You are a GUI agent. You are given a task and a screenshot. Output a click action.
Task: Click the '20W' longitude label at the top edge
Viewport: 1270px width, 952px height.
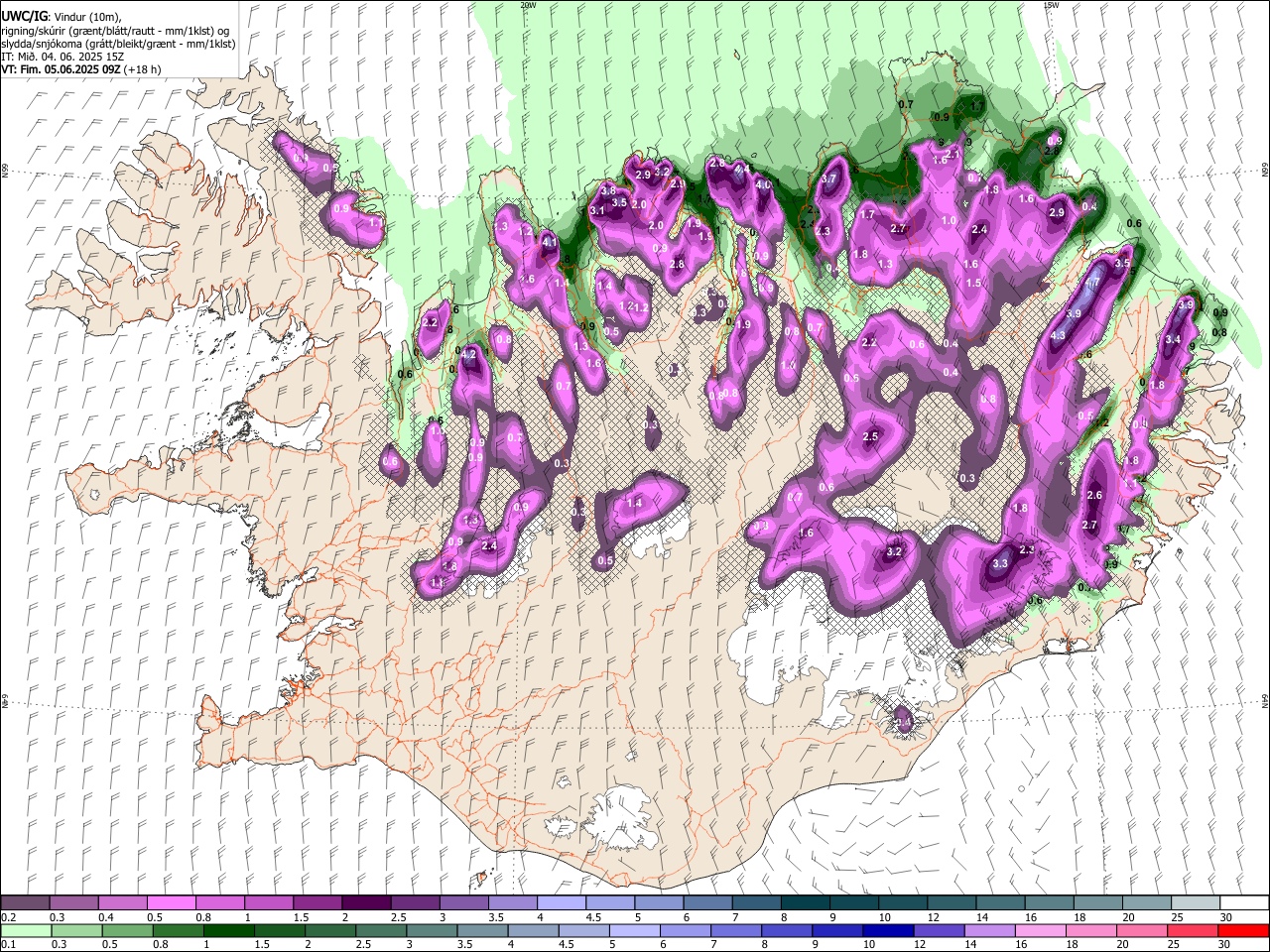click(x=528, y=5)
